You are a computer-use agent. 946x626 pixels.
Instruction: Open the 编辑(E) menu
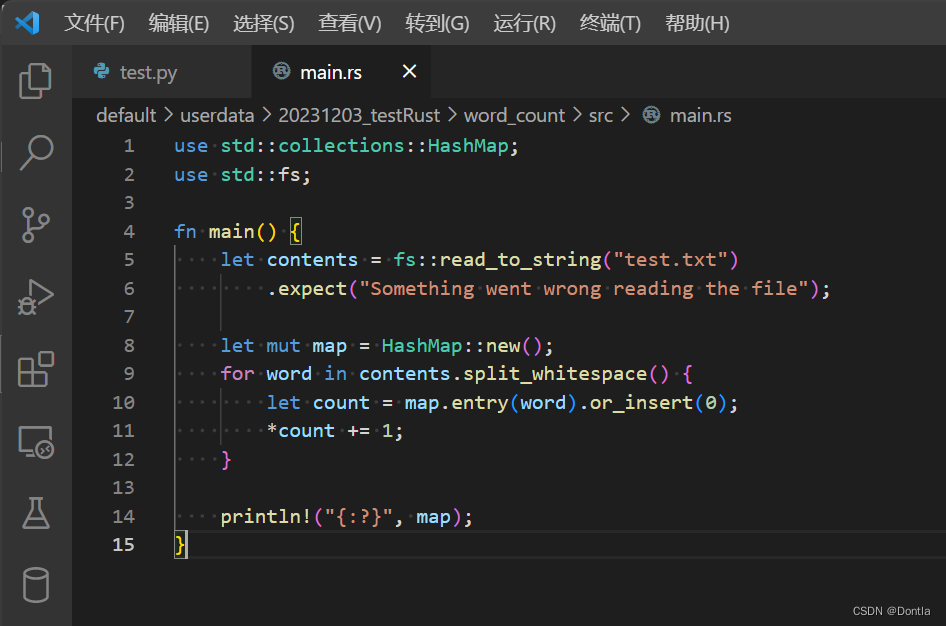coord(179,24)
